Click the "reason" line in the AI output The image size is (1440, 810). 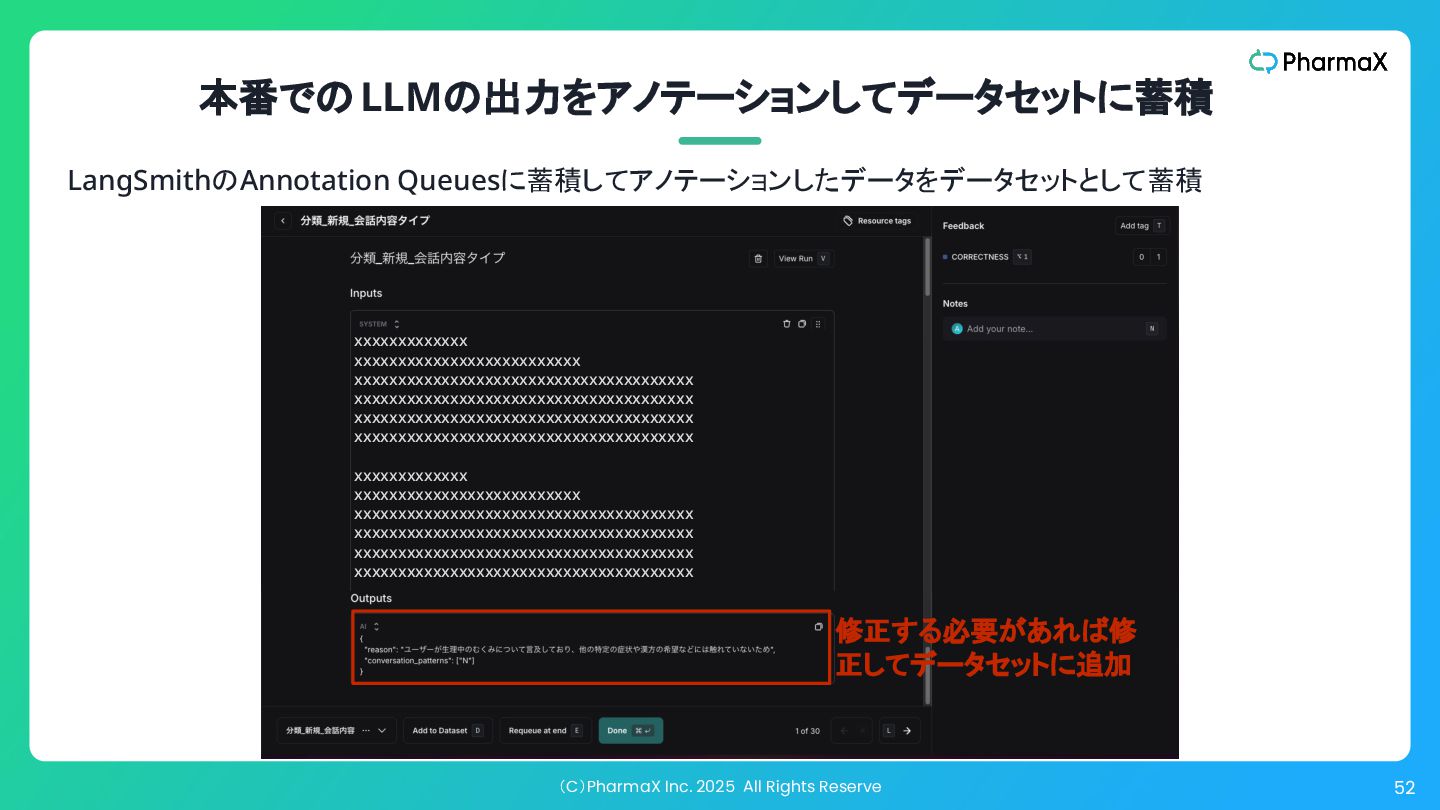pos(570,650)
